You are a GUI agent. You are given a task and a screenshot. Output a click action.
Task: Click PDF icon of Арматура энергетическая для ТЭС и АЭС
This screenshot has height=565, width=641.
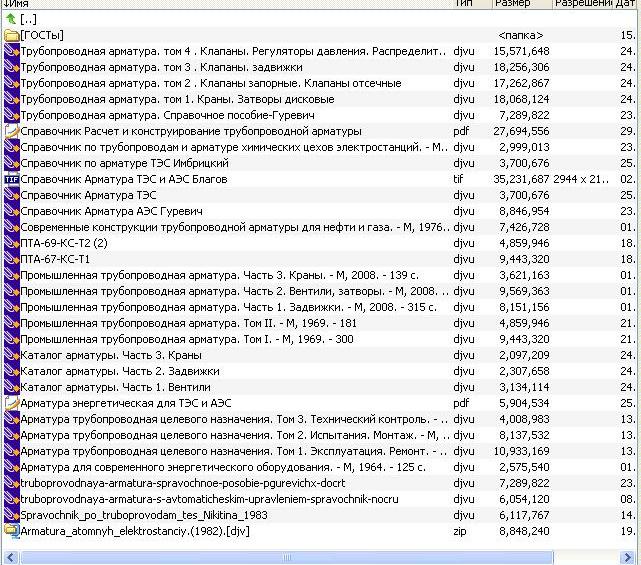coord(12,403)
